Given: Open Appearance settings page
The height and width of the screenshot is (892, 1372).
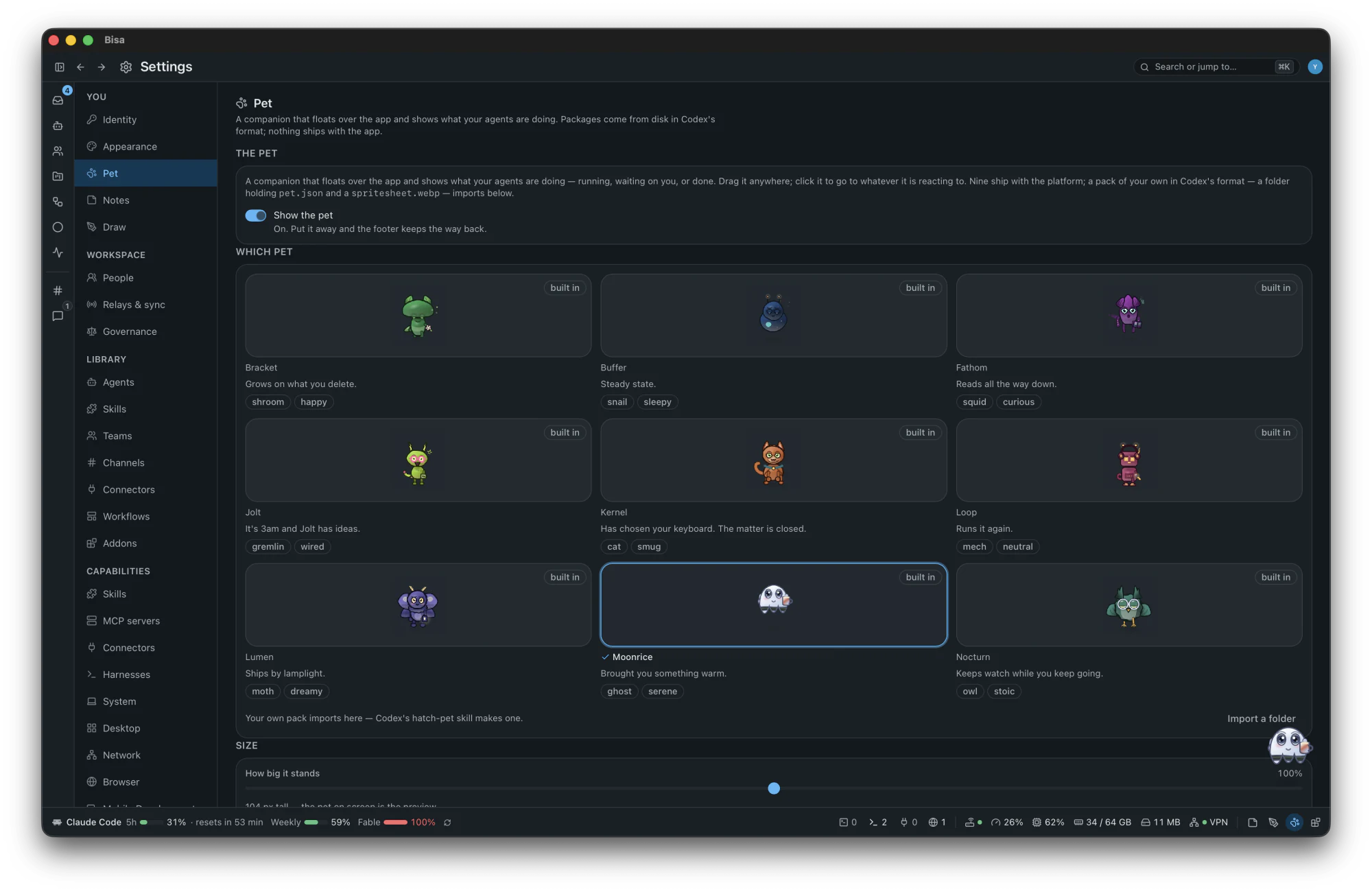Looking at the screenshot, I should (145, 146).
